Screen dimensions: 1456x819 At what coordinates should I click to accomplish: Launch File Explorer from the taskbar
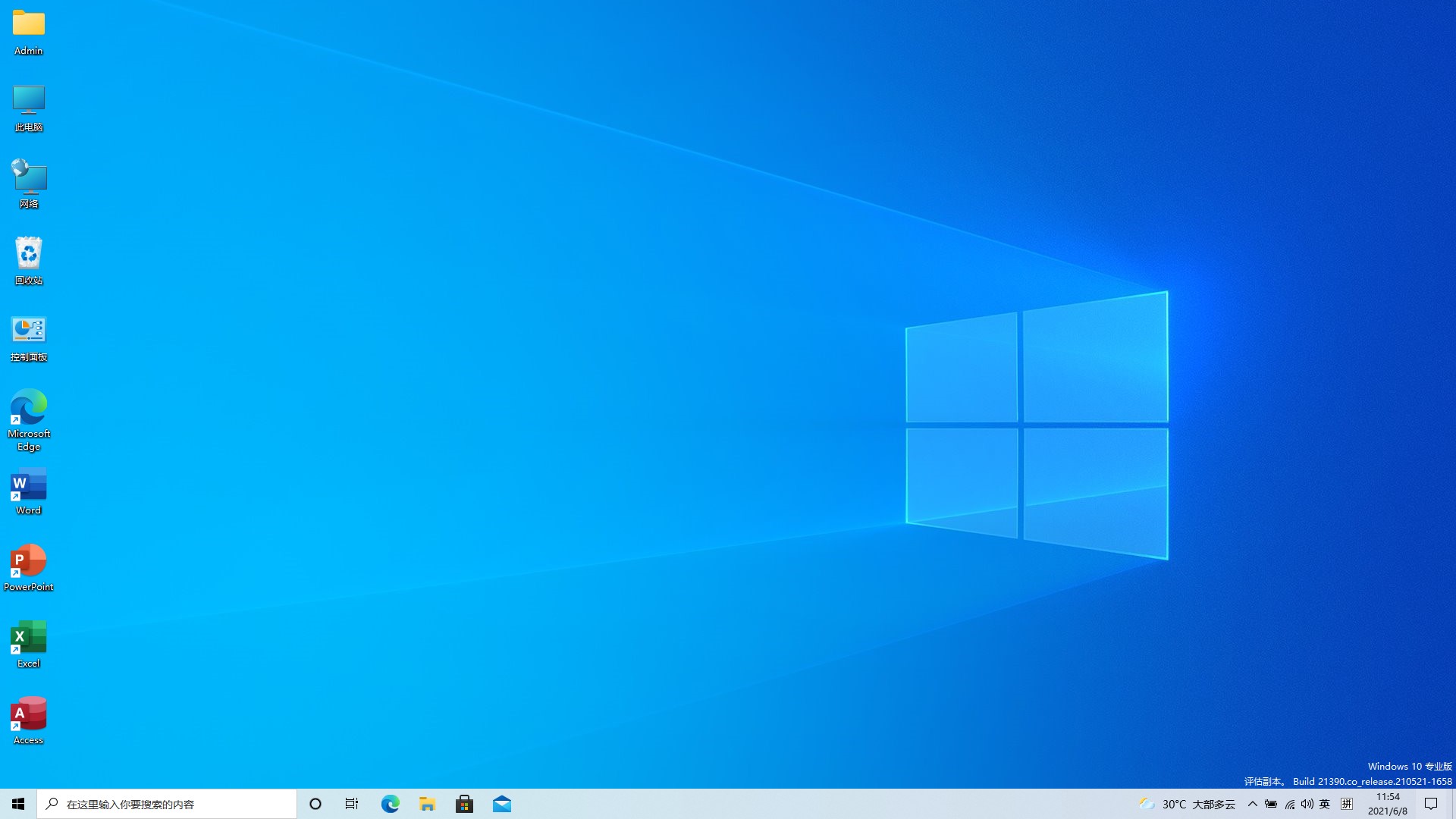tap(427, 804)
